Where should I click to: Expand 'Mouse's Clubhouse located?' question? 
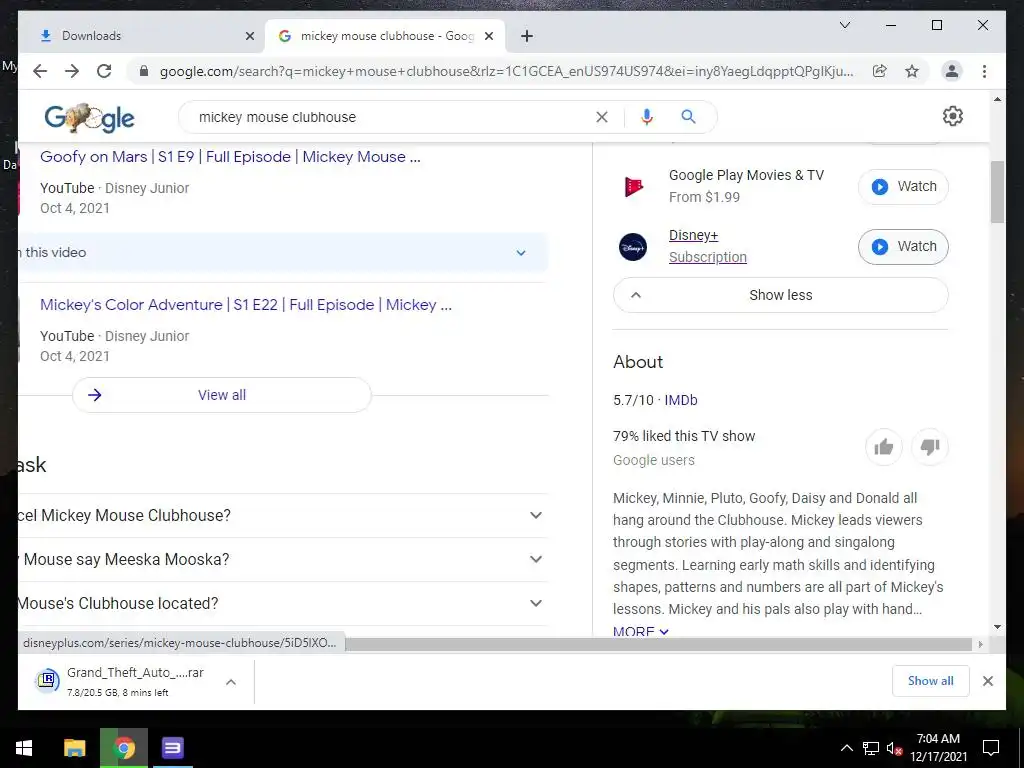(283, 603)
